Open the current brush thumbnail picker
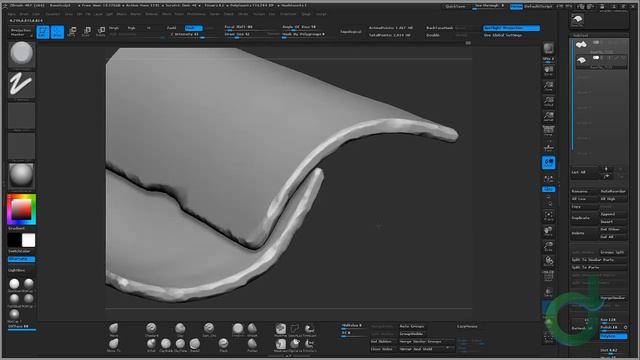Screen dimensions: 640x360 click(22, 54)
